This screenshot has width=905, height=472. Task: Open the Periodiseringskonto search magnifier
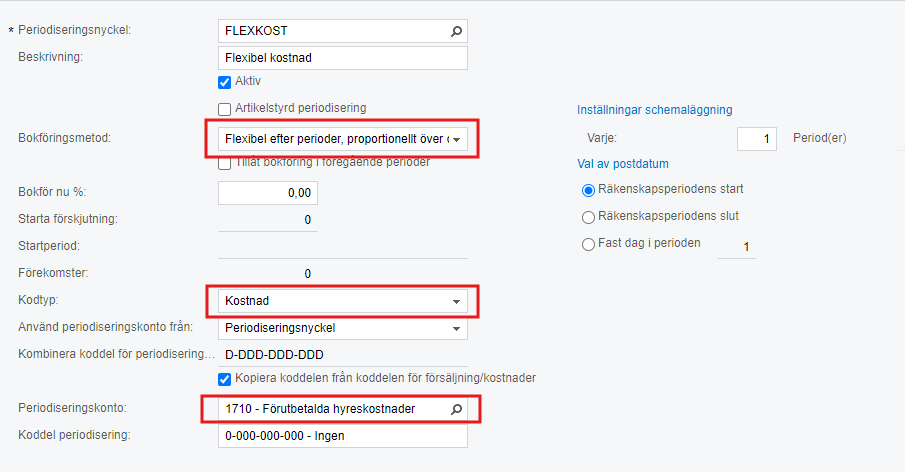tap(456, 409)
